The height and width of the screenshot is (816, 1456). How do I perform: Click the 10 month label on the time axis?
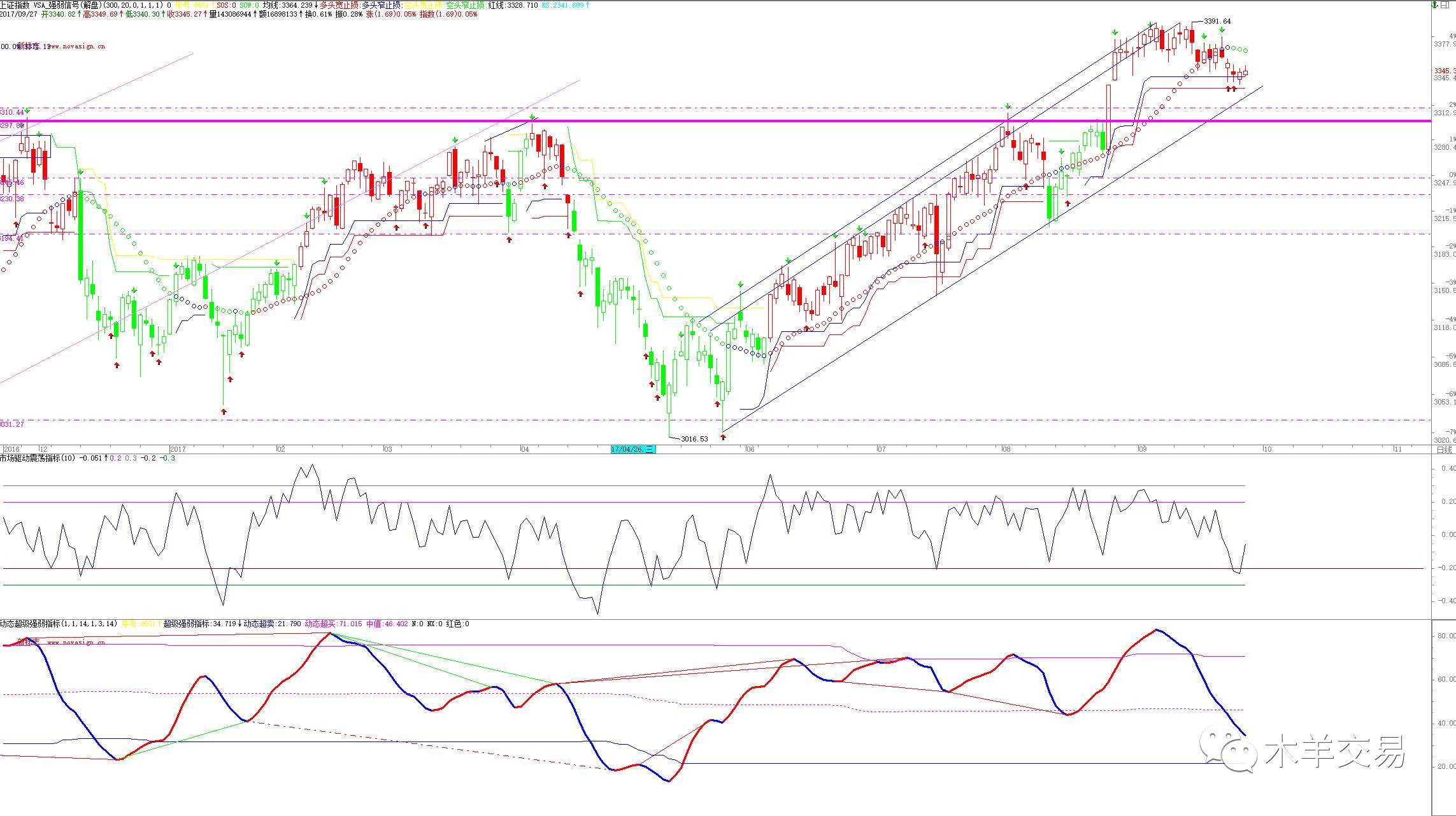1267,449
